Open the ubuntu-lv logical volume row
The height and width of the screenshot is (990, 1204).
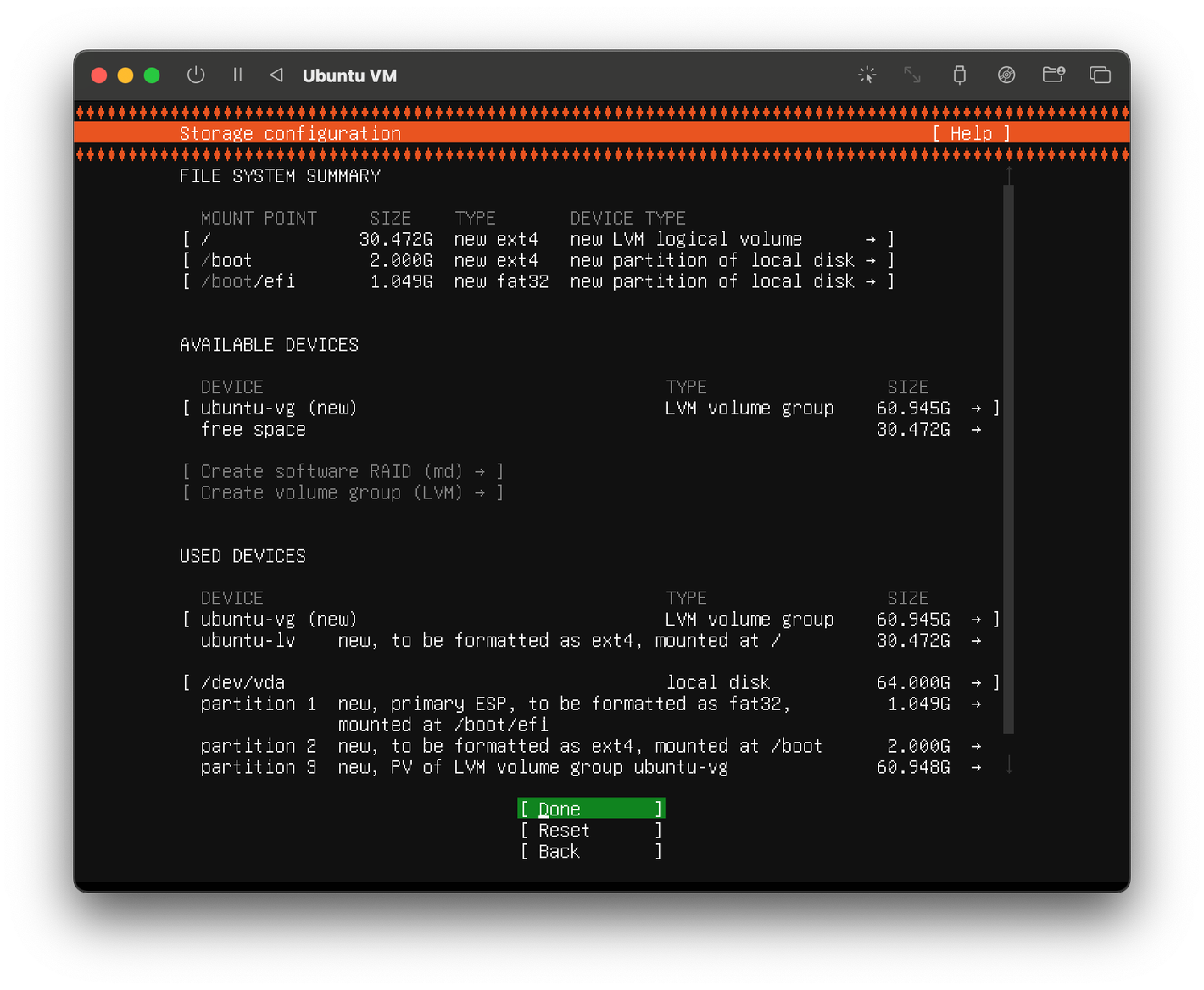[x=591, y=640]
